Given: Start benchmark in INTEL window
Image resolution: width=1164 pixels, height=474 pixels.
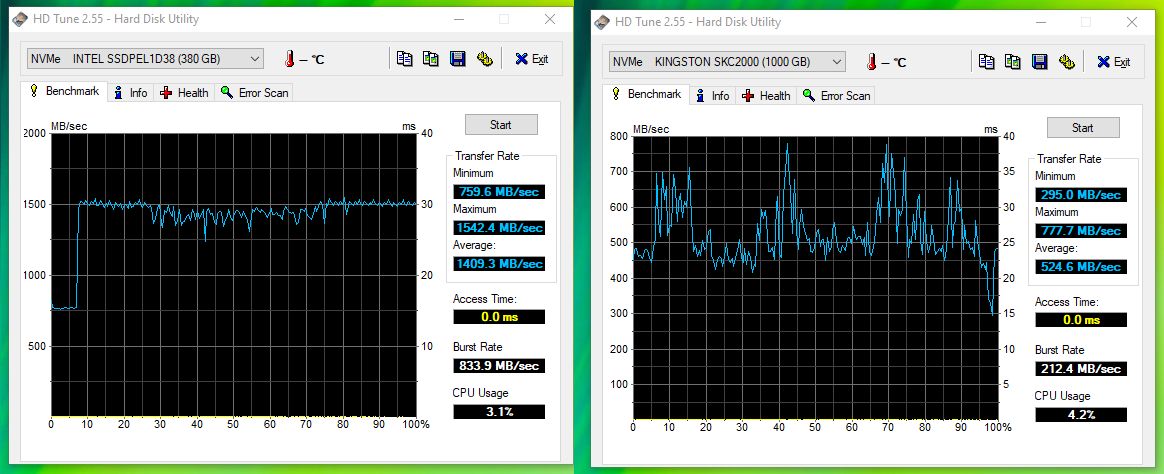Looking at the screenshot, I should coord(501,125).
